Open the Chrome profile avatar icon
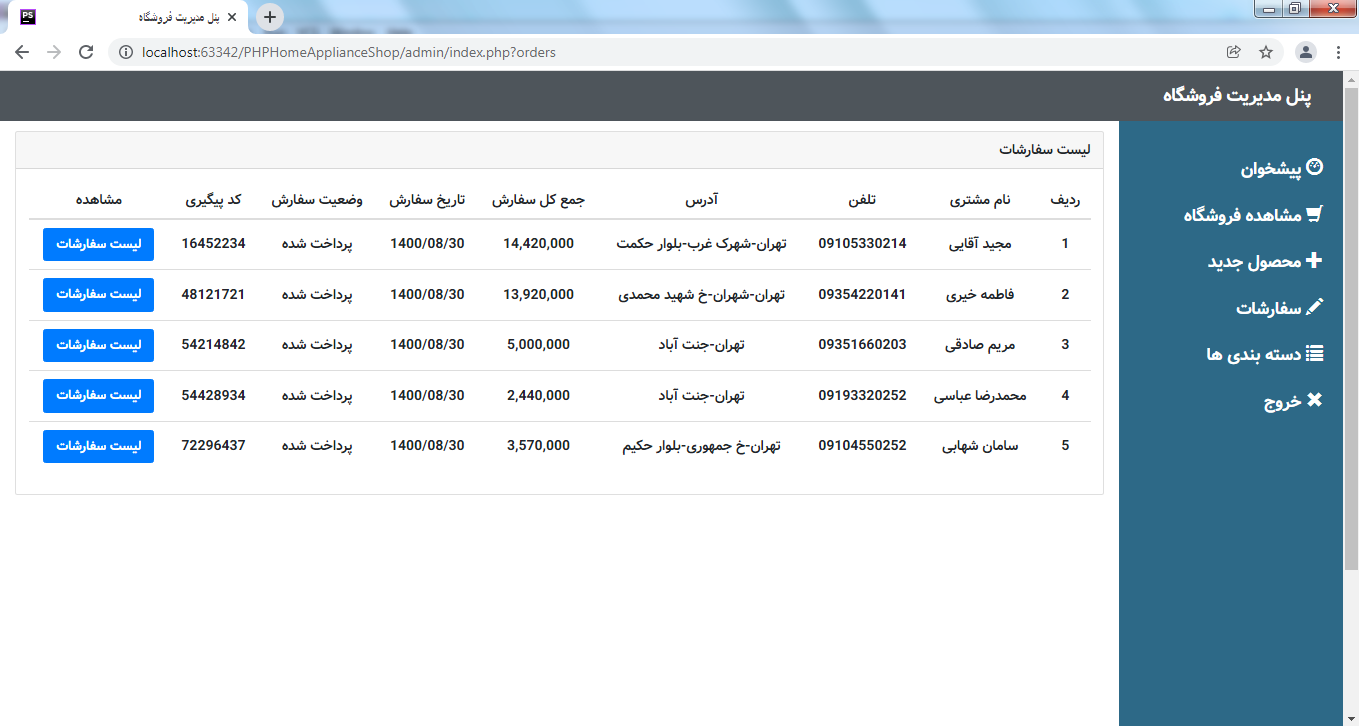 1306,52
